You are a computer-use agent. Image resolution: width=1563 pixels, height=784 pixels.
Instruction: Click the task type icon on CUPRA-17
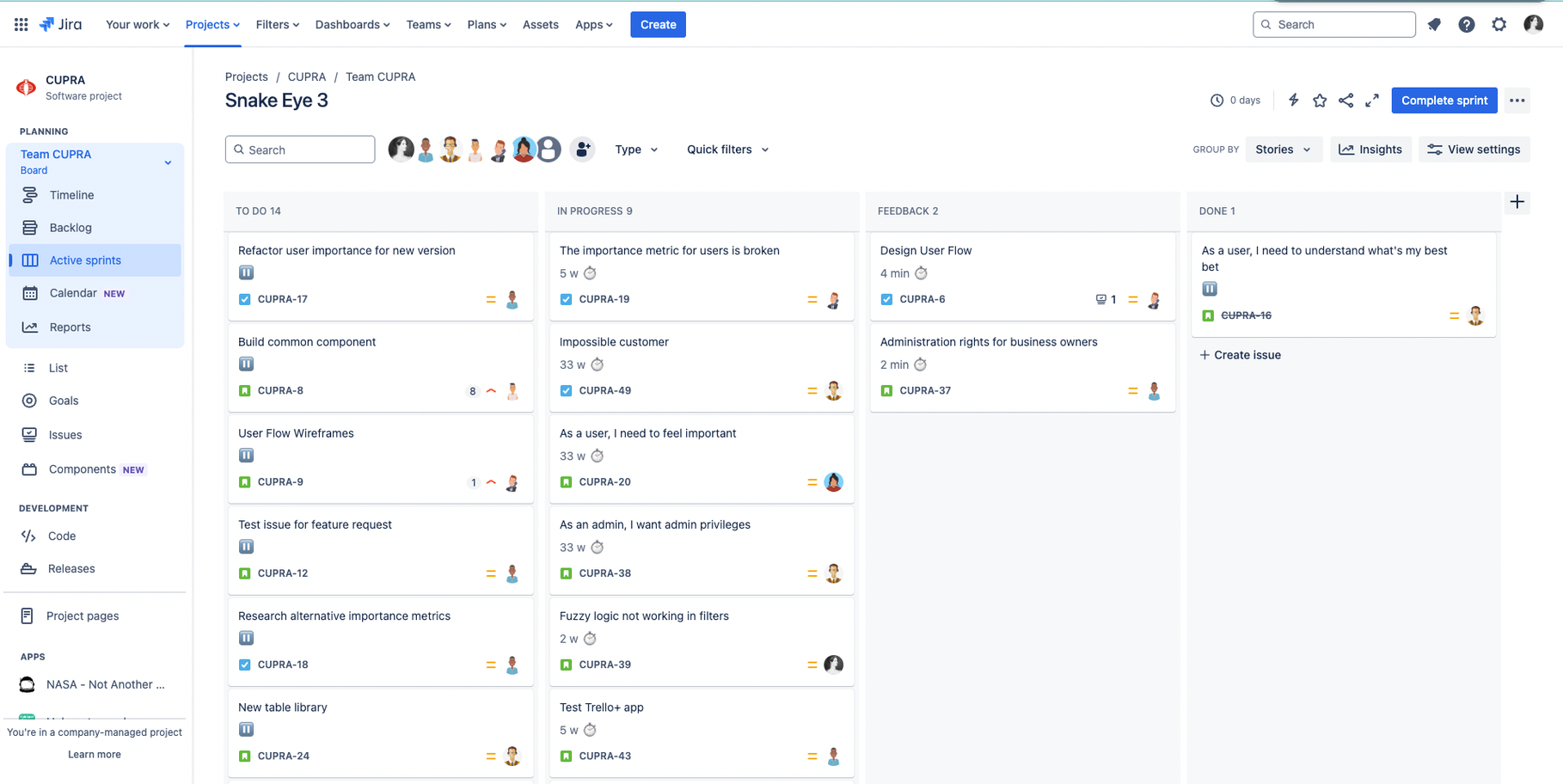coord(245,299)
